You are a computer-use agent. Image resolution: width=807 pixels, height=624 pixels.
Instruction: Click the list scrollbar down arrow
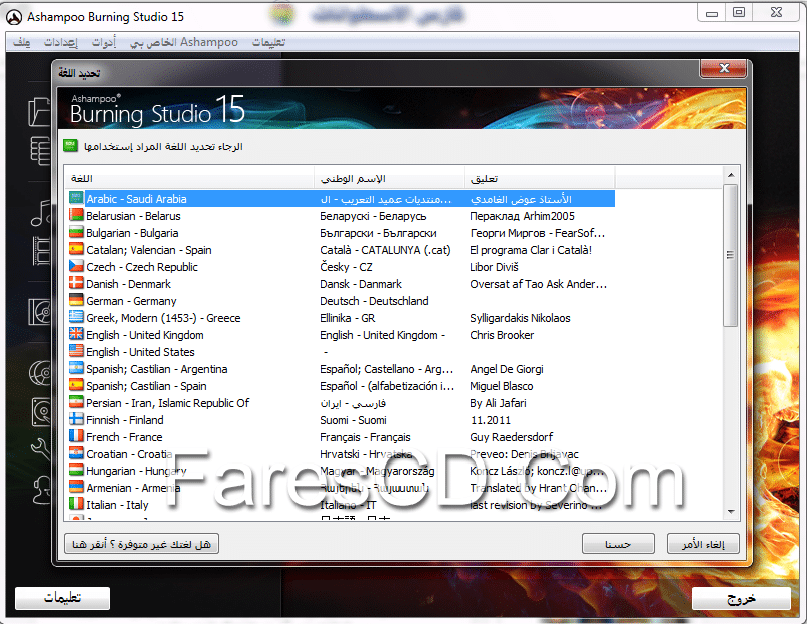(x=731, y=512)
